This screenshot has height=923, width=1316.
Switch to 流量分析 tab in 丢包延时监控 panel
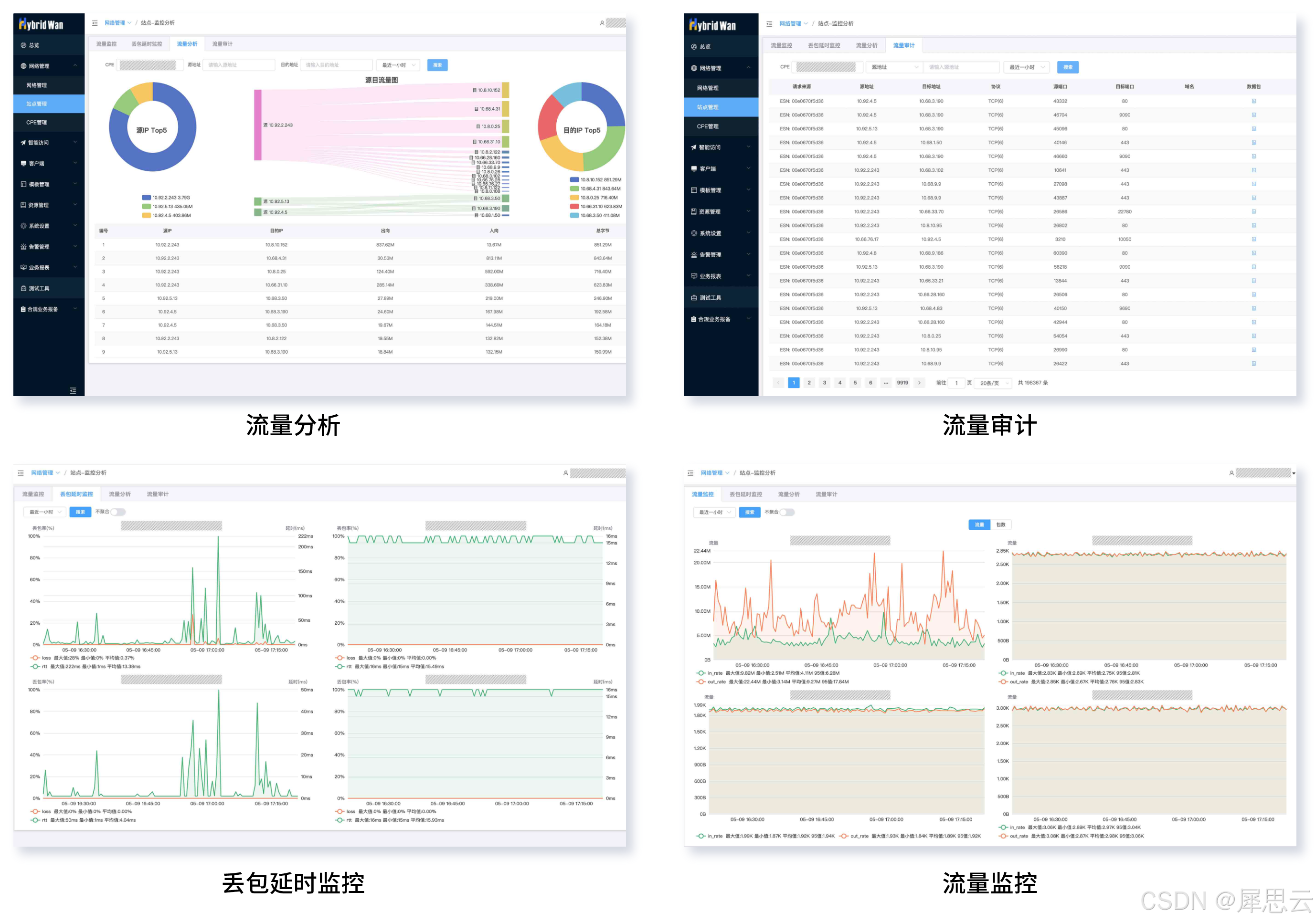click(x=120, y=494)
